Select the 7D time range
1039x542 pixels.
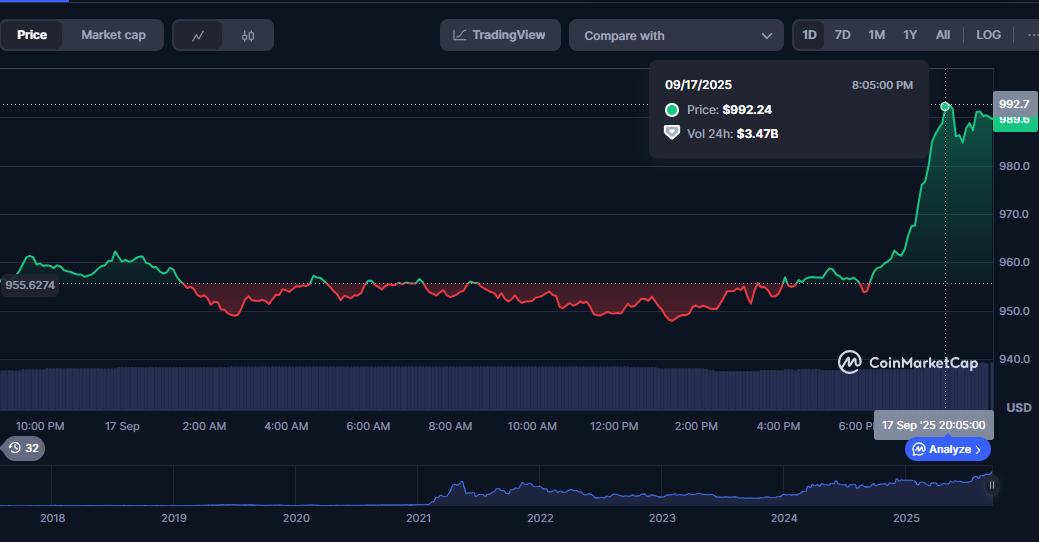842,35
